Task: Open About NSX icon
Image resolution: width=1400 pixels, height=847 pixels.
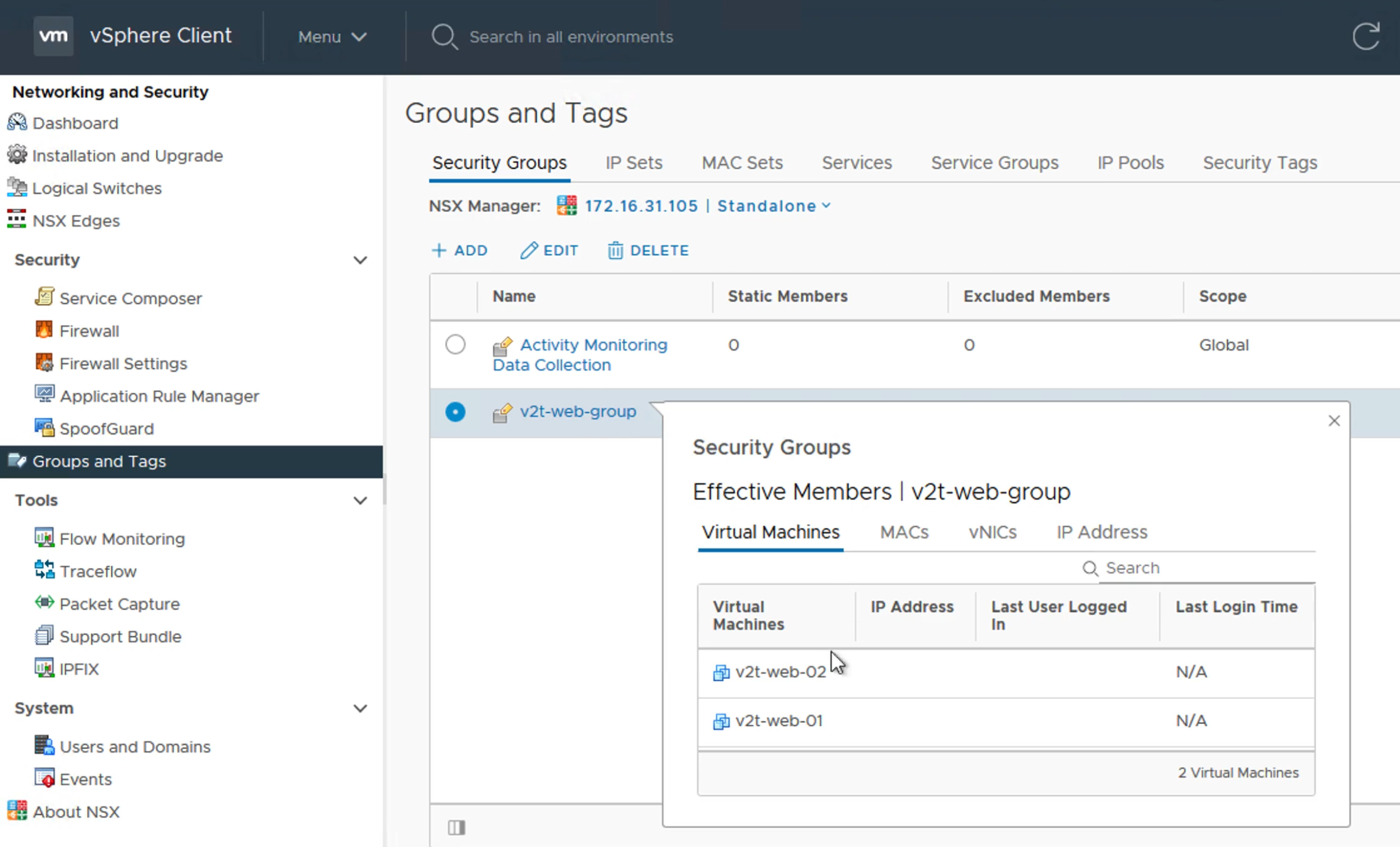Action: [16, 811]
